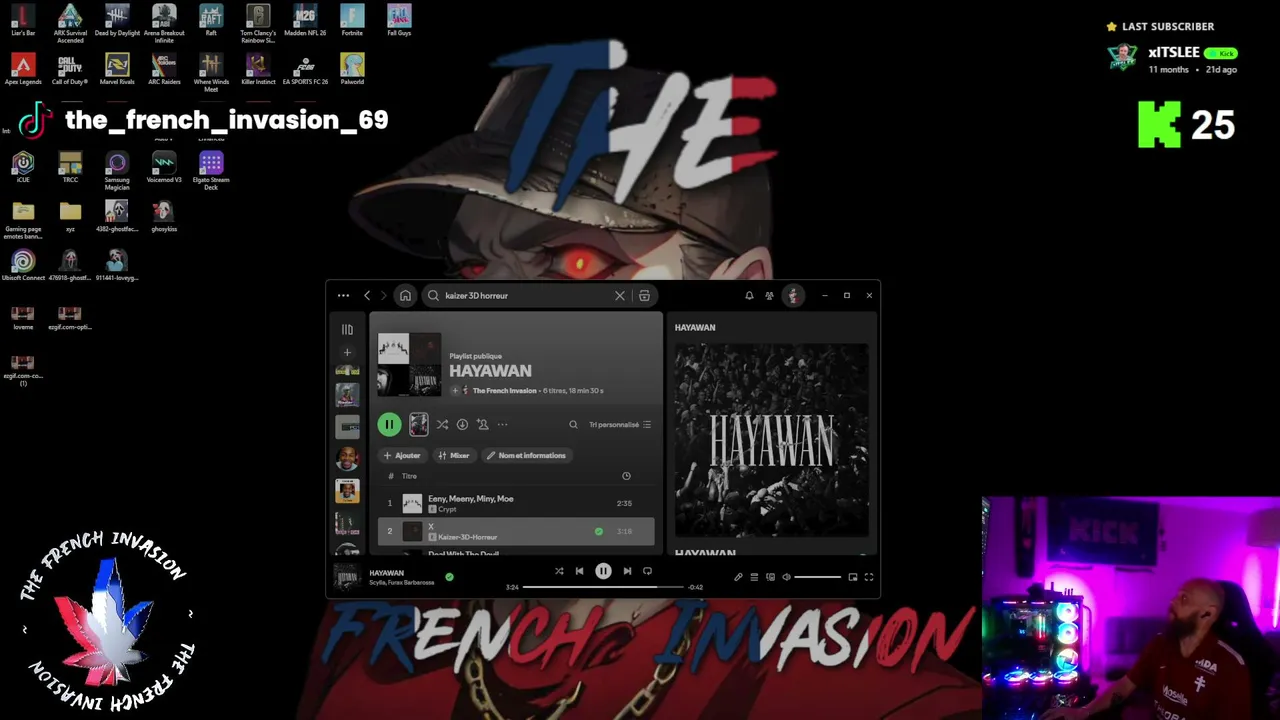Open the playback queue
1280x720 pixels.
754,577
